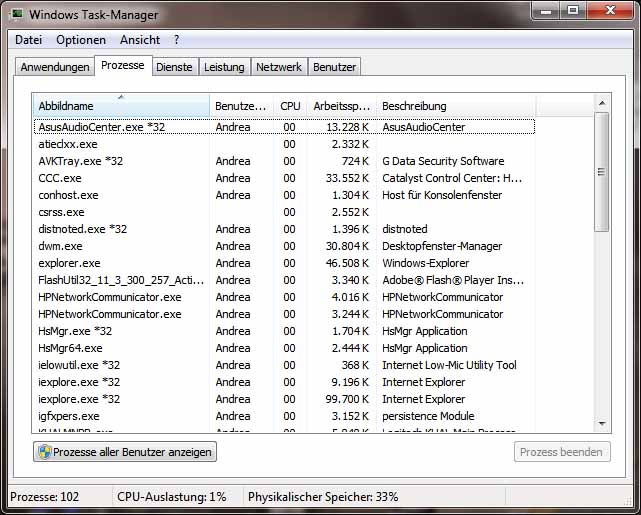
Task: Select iexplore.exe *32 using 9.196 K
Action: click(x=284, y=382)
